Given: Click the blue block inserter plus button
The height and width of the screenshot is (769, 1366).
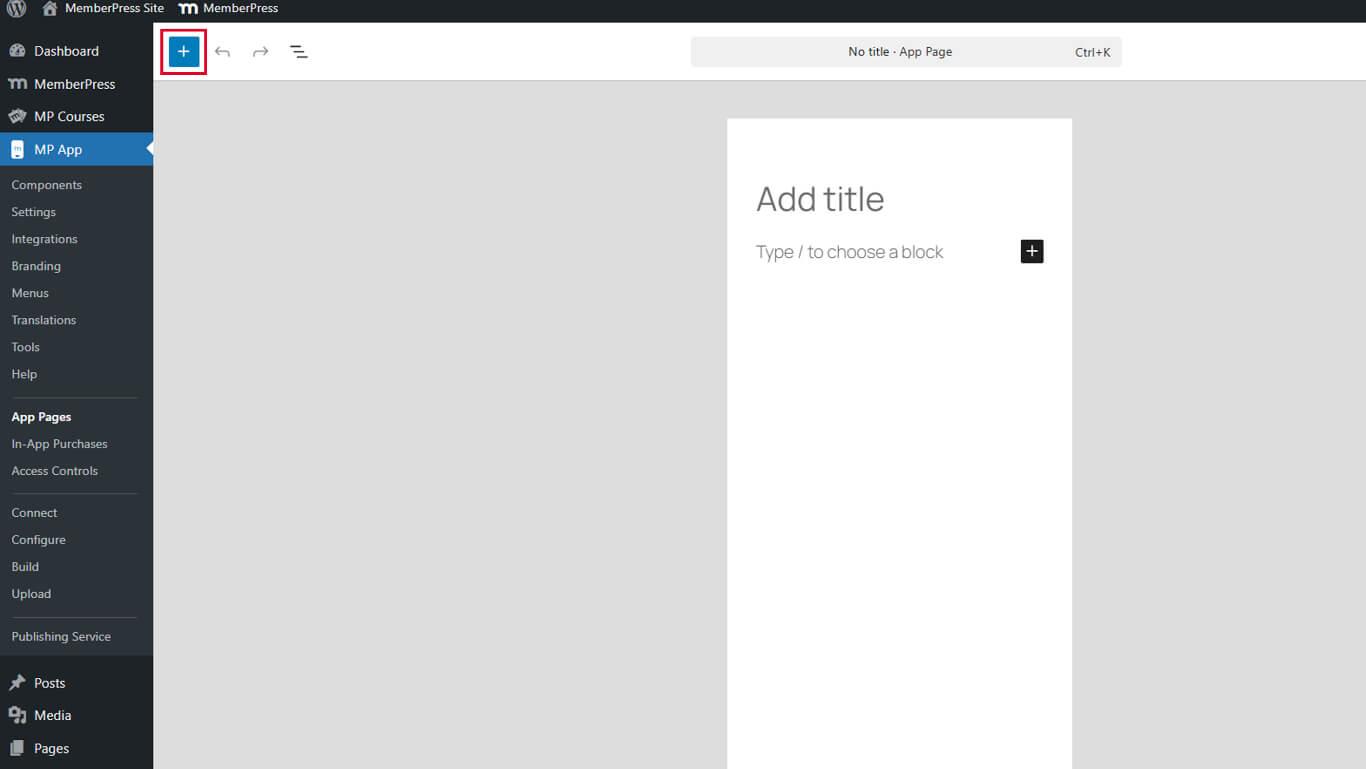Looking at the screenshot, I should [184, 52].
